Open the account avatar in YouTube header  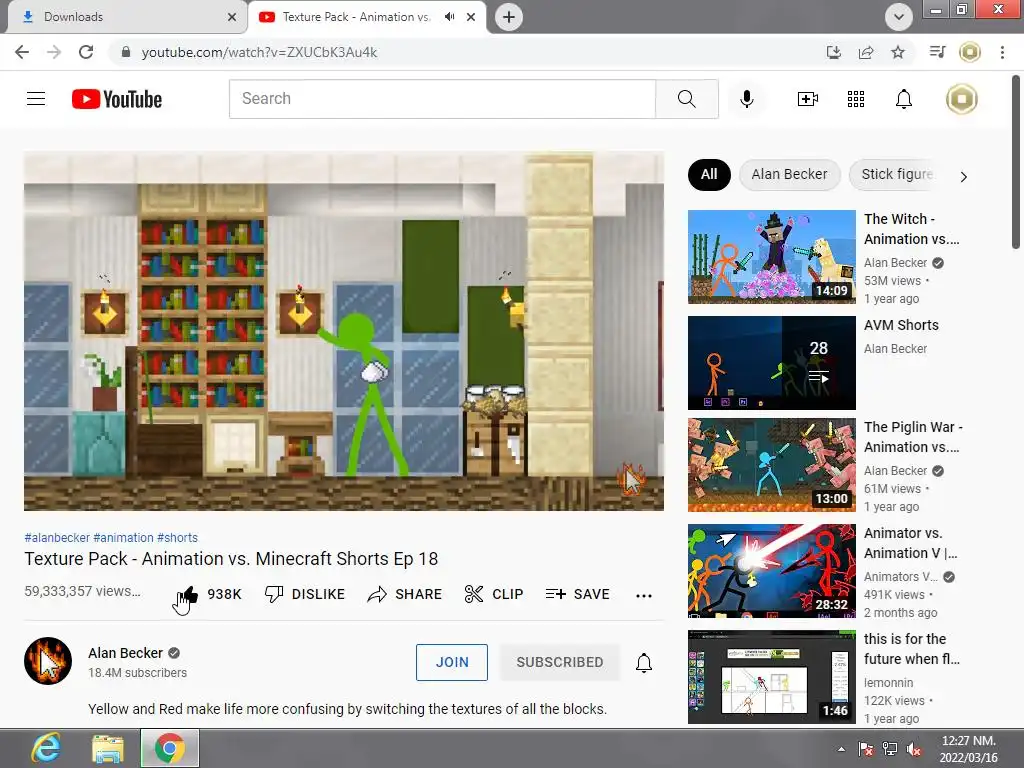(x=961, y=99)
